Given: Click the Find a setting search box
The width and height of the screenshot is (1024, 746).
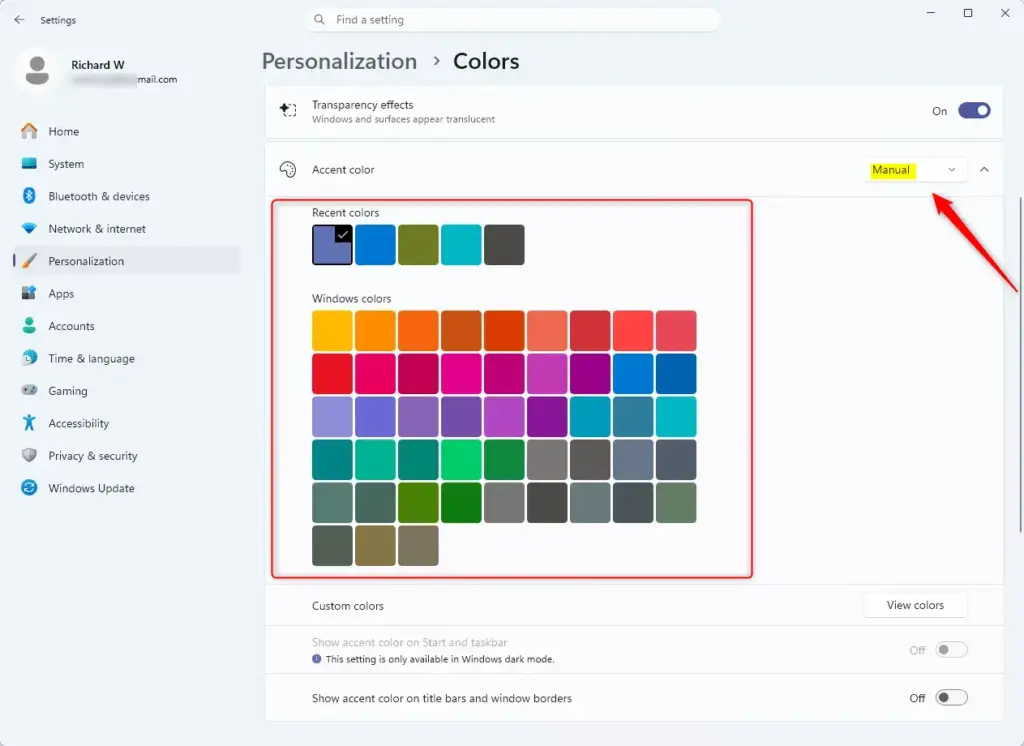Looking at the screenshot, I should pyautogui.click(x=513, y=20).
